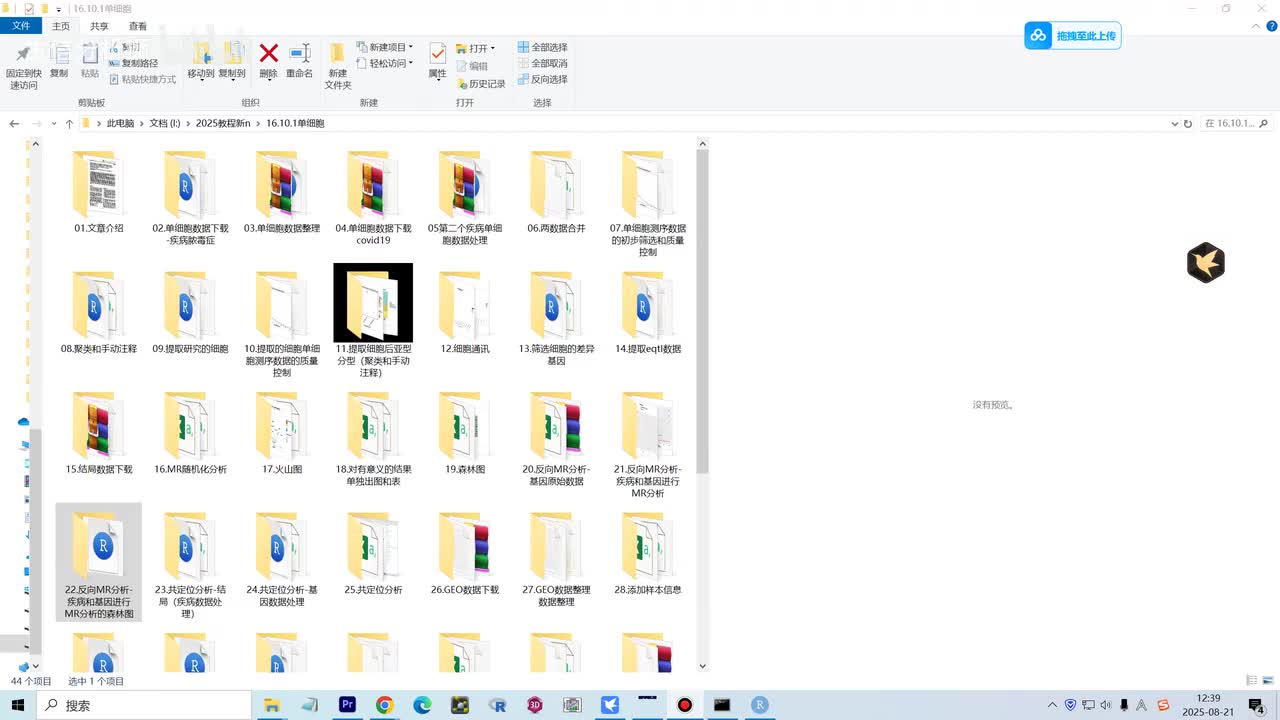Click the Back navigation arrow
Viewport: 1280px width, 720px height.
(x=14, y=124)
